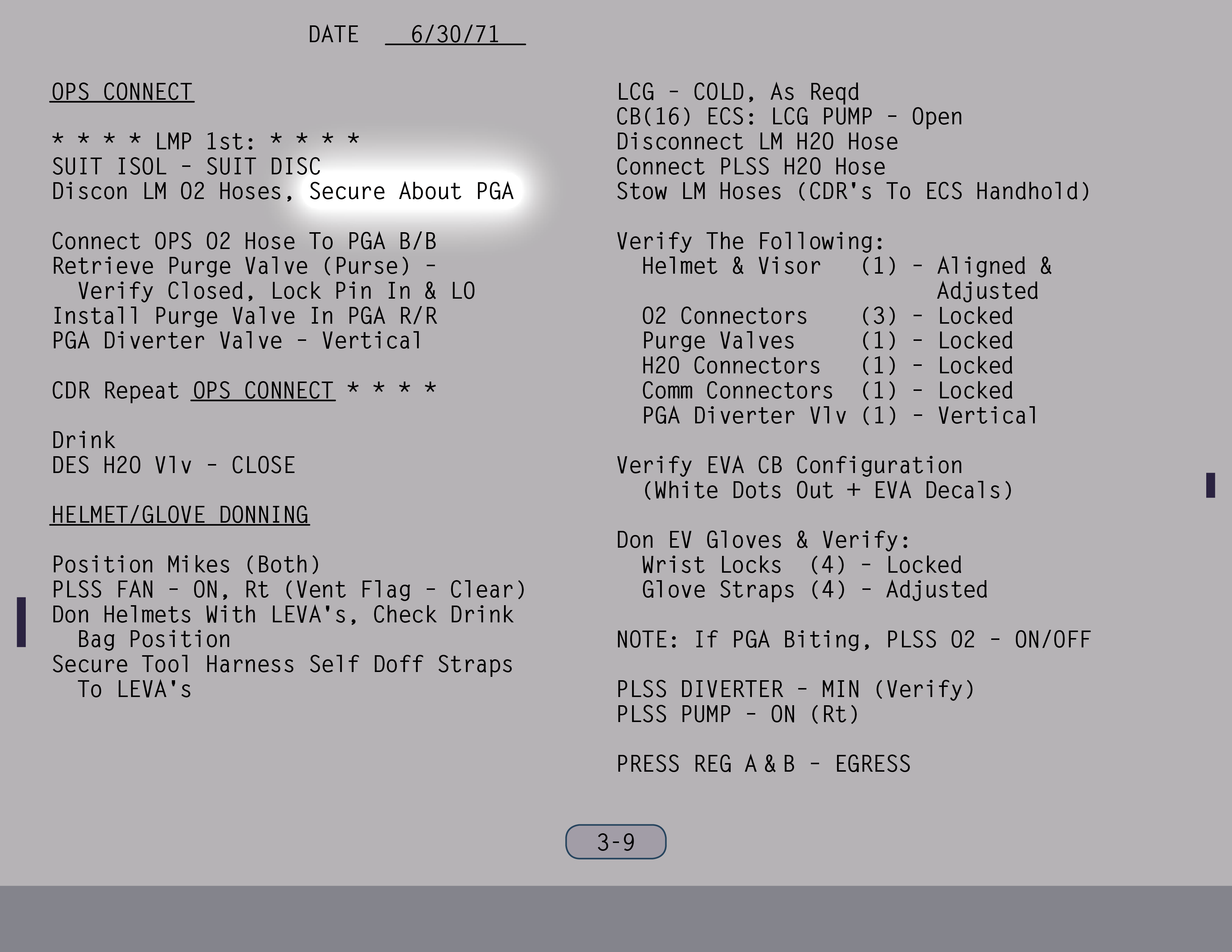This screenshot has width=1232, height=952.
Task: Click the Position Mikes (Both) line
Action: [x=186, y=564]
